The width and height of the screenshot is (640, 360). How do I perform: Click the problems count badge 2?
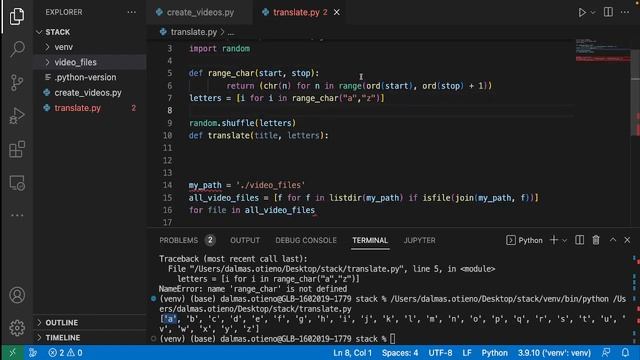(210, 240)
